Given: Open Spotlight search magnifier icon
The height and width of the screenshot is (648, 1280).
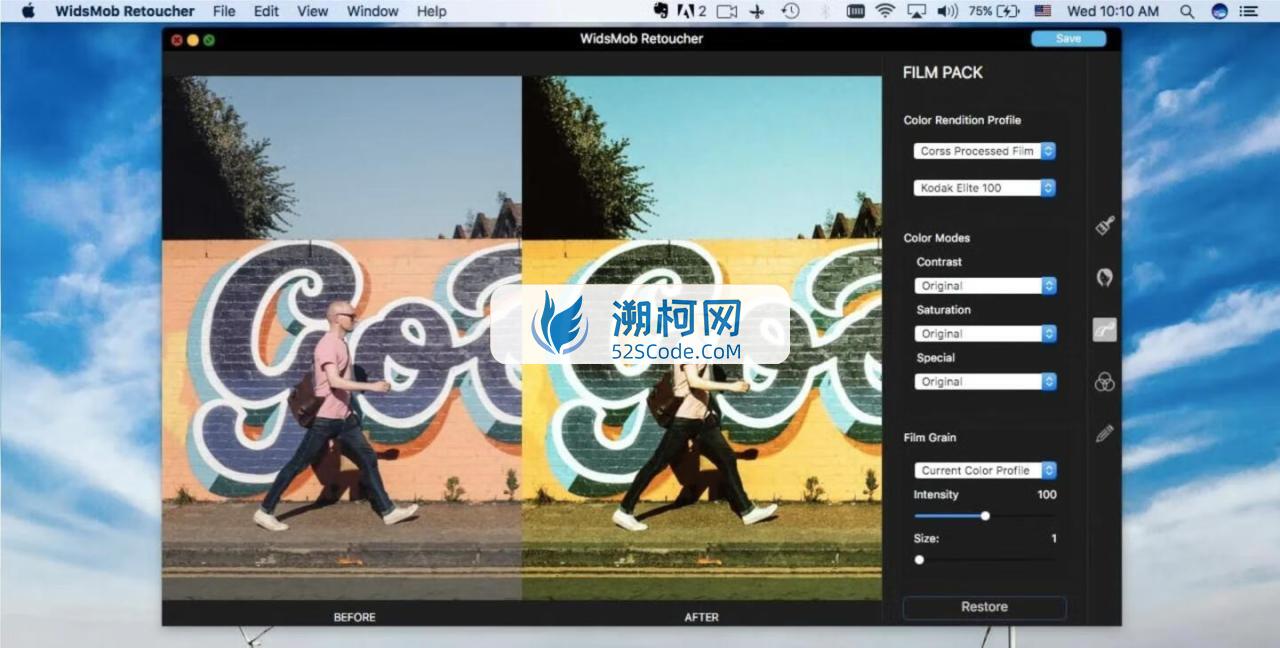Looking at the screenshot, I should pos(1187,11).
